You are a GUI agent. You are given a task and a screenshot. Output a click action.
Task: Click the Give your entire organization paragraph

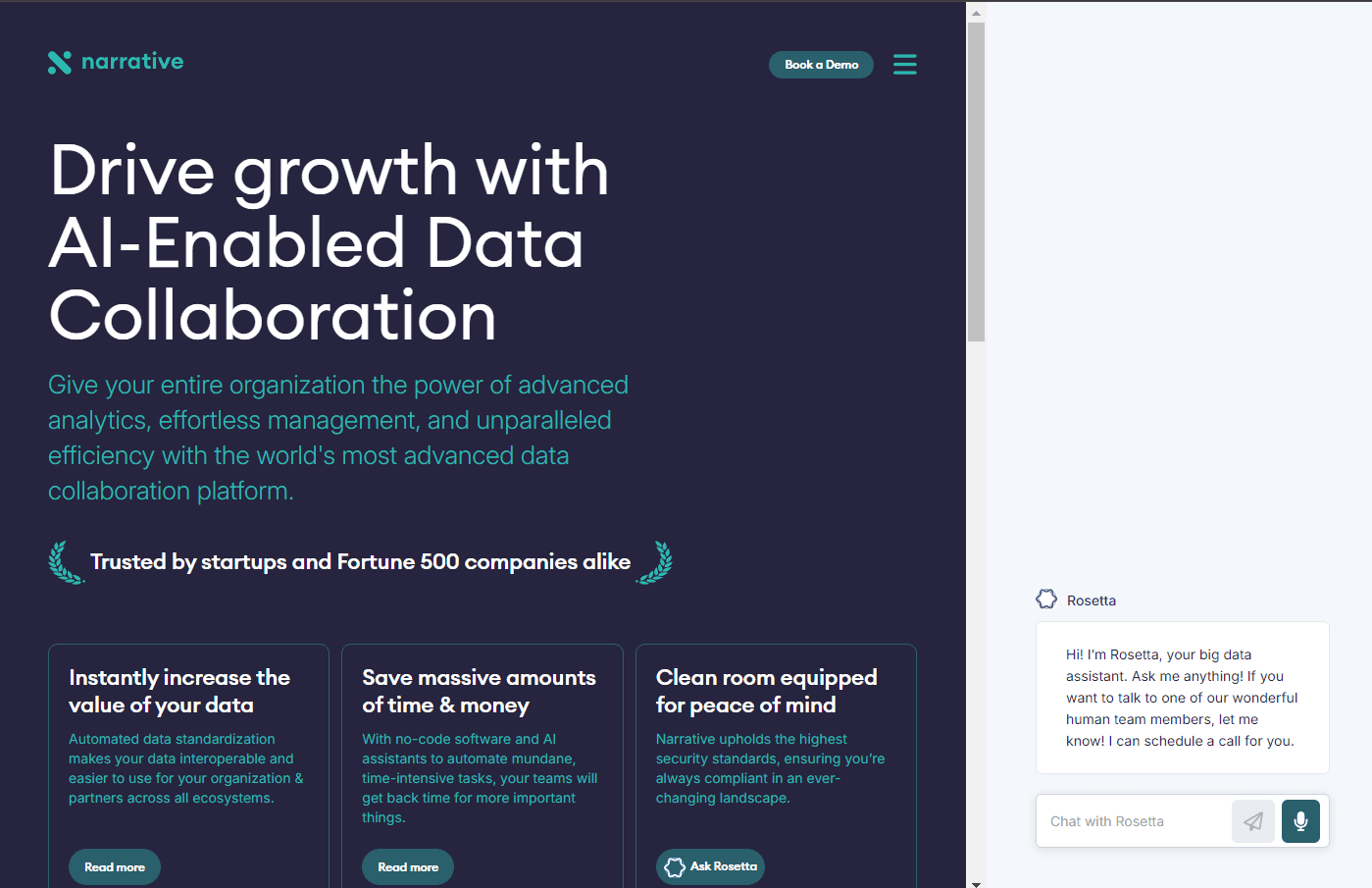tap(338, 438)
